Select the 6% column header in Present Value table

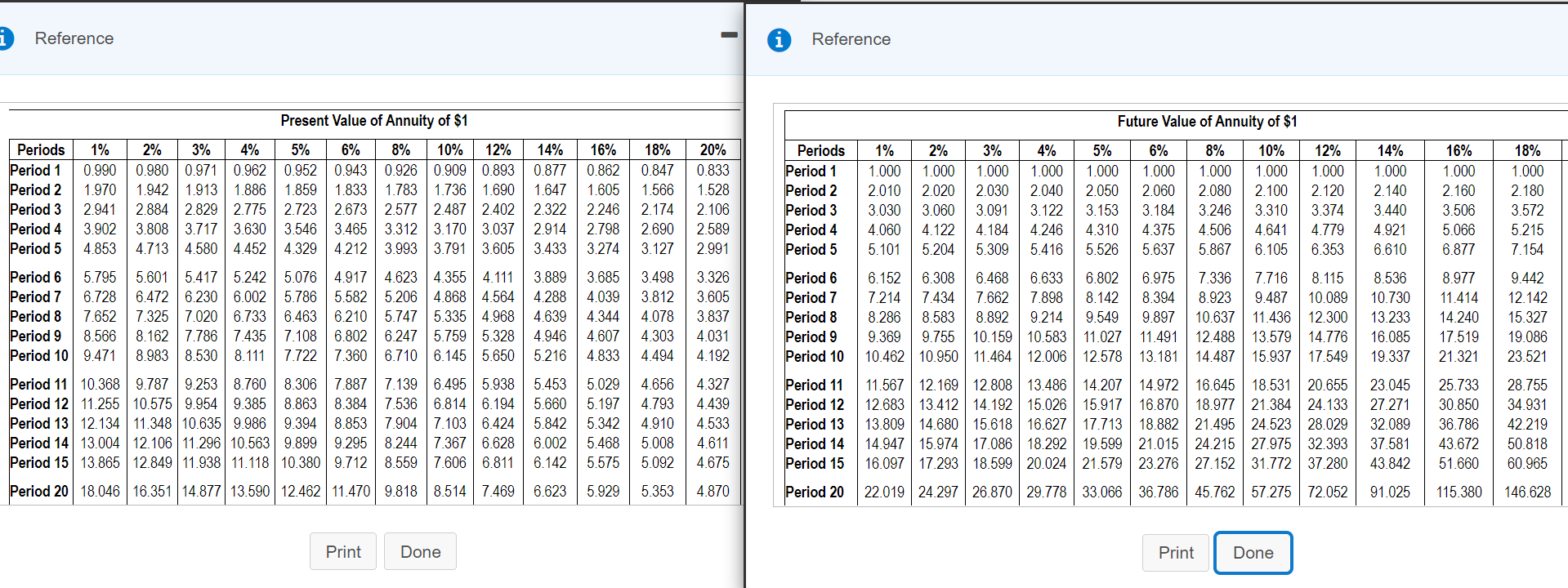coord(351,149)
